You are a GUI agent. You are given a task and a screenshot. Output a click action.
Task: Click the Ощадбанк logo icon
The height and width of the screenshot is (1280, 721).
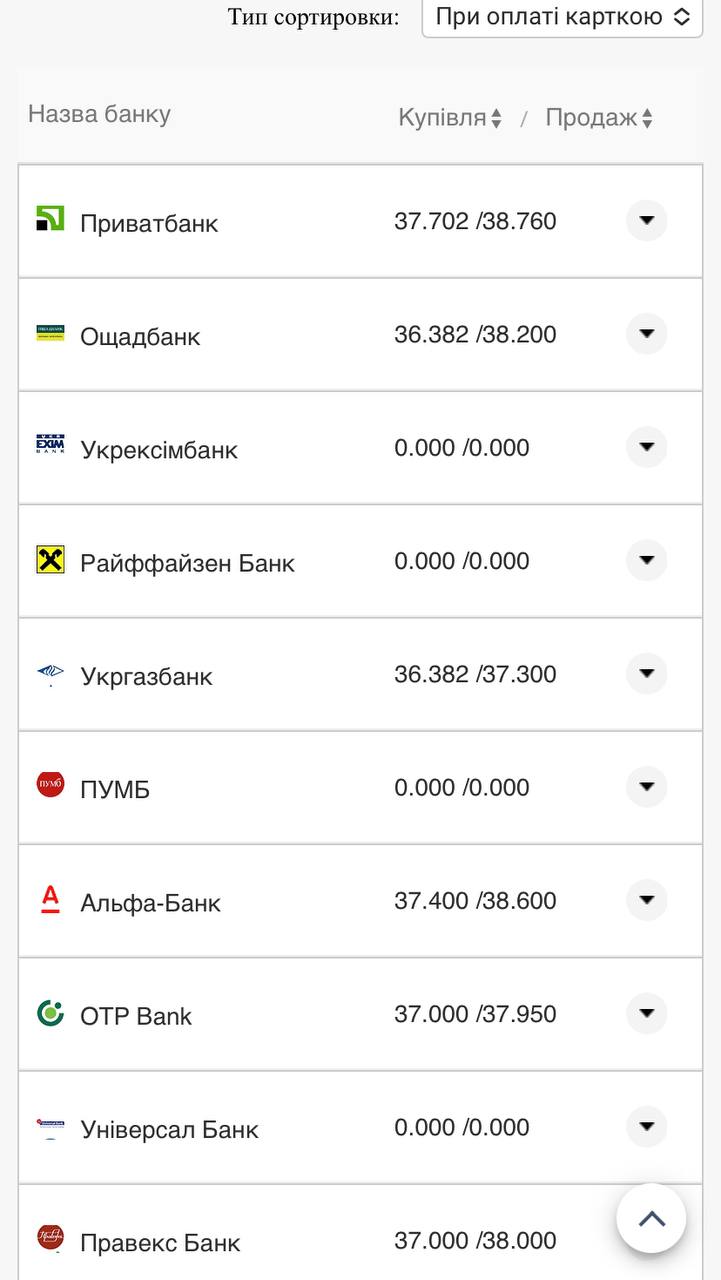coord(50,333)
